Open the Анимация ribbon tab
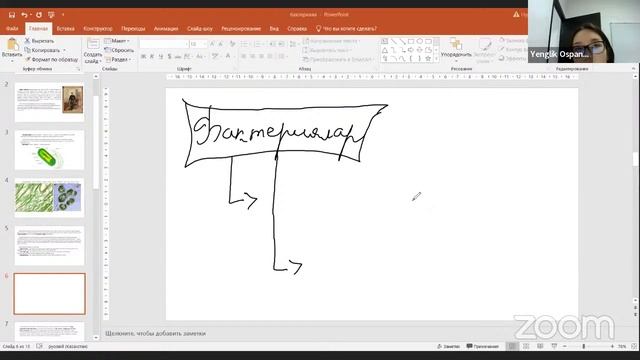640x360 pixels. 166,29
